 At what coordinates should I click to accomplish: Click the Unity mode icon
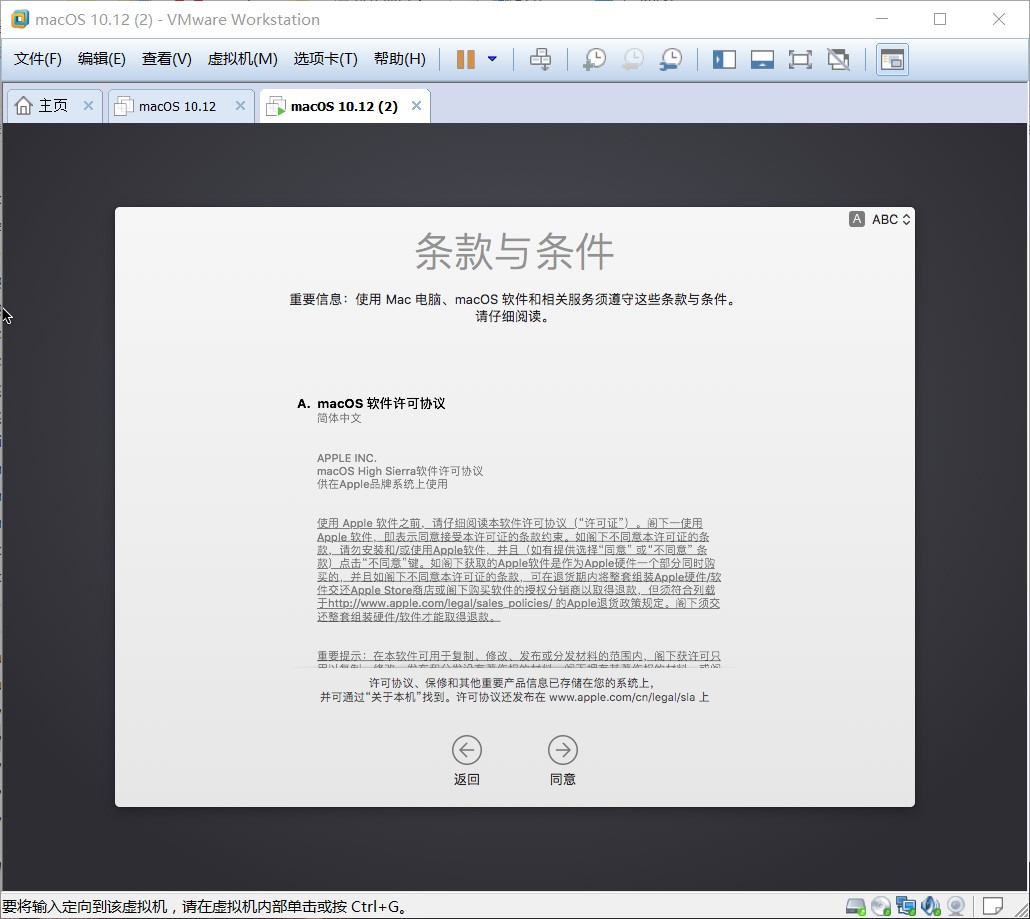[x=838, y=60]
